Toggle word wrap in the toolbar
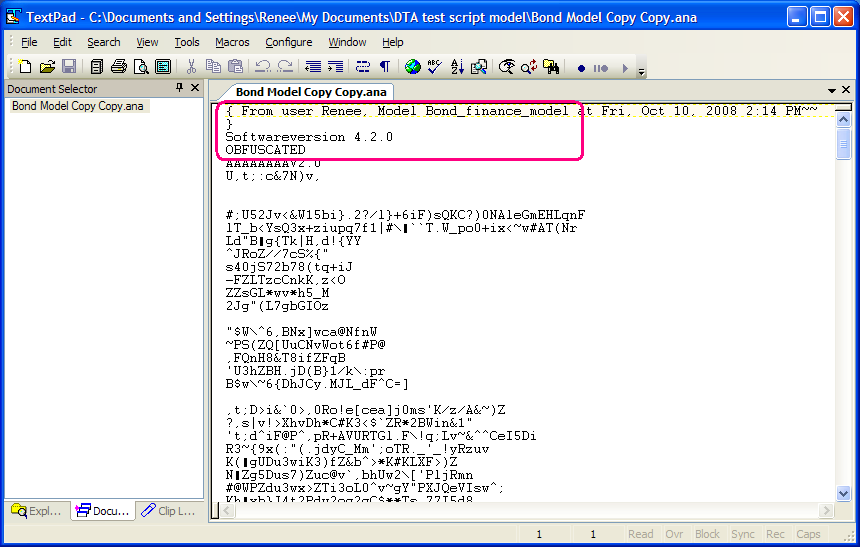 coord(363,67)
